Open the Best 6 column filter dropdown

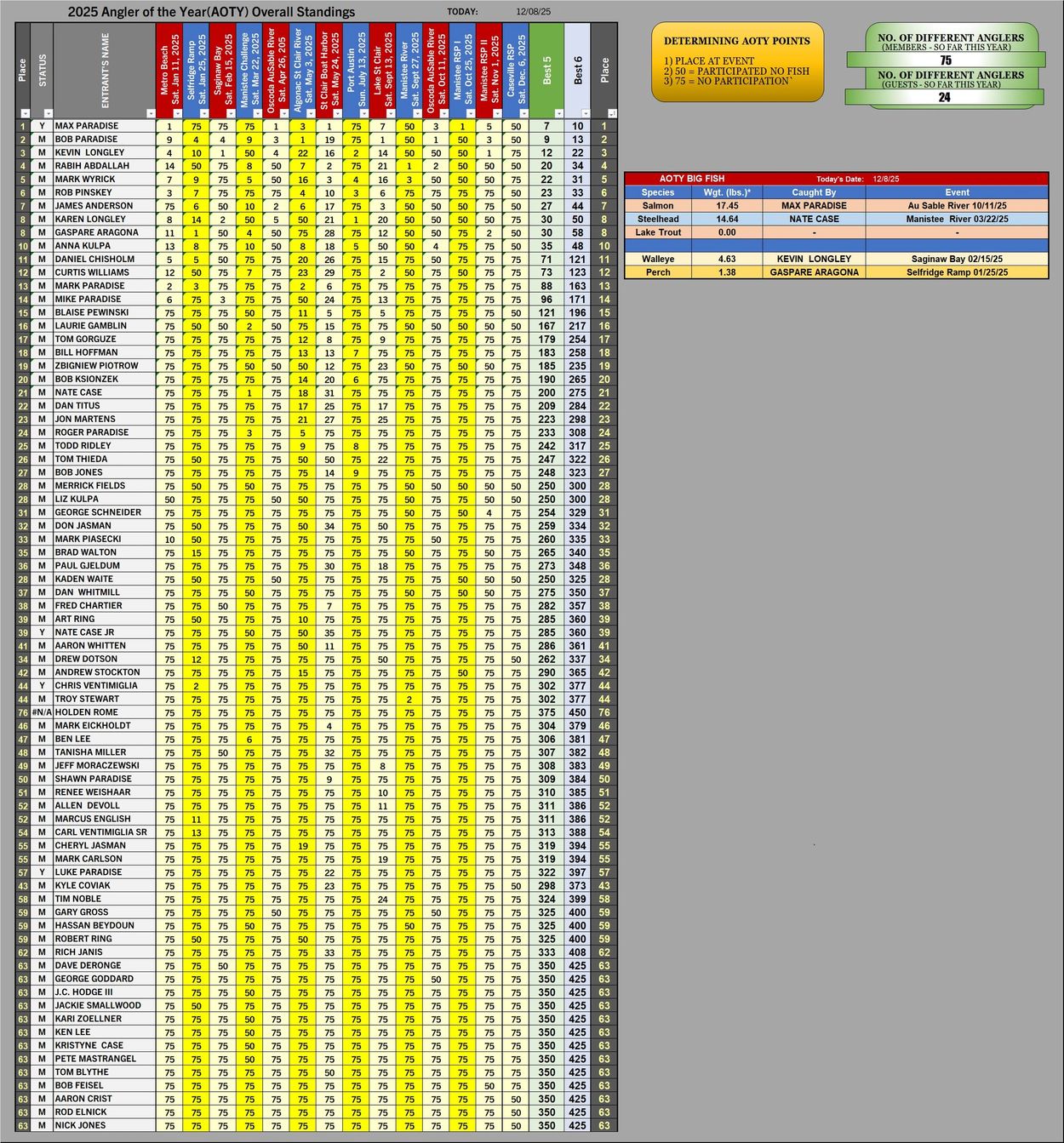pyautogui.click(x=585, y=113)
